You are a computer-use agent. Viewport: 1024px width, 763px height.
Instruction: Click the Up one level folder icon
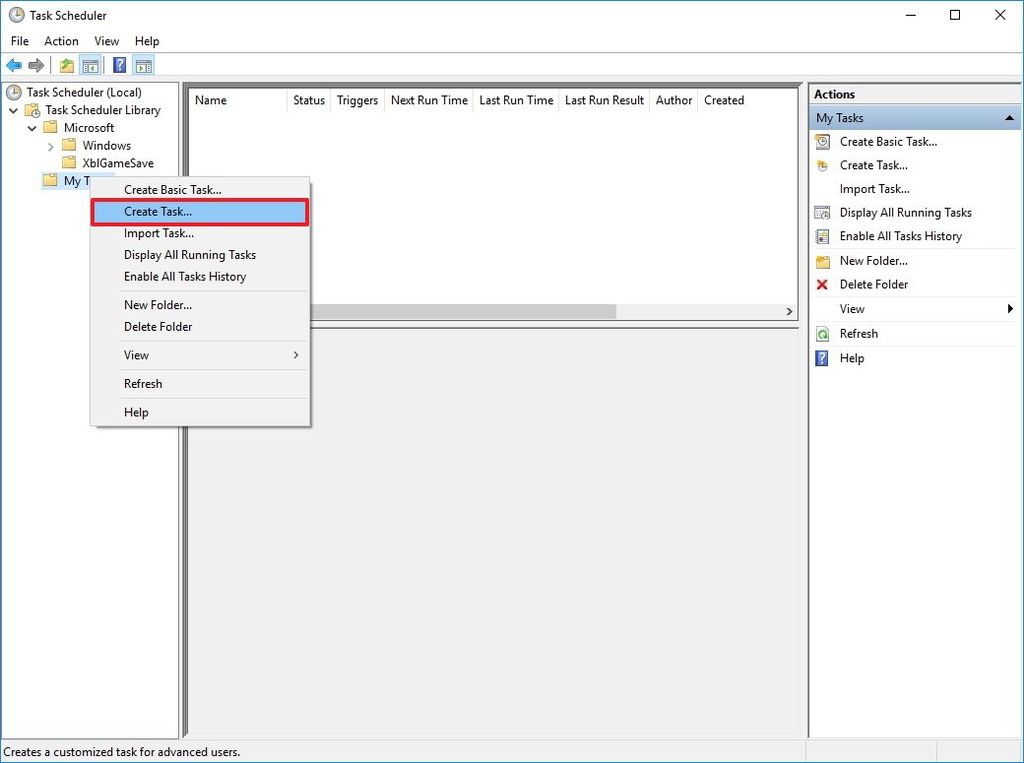67,65
